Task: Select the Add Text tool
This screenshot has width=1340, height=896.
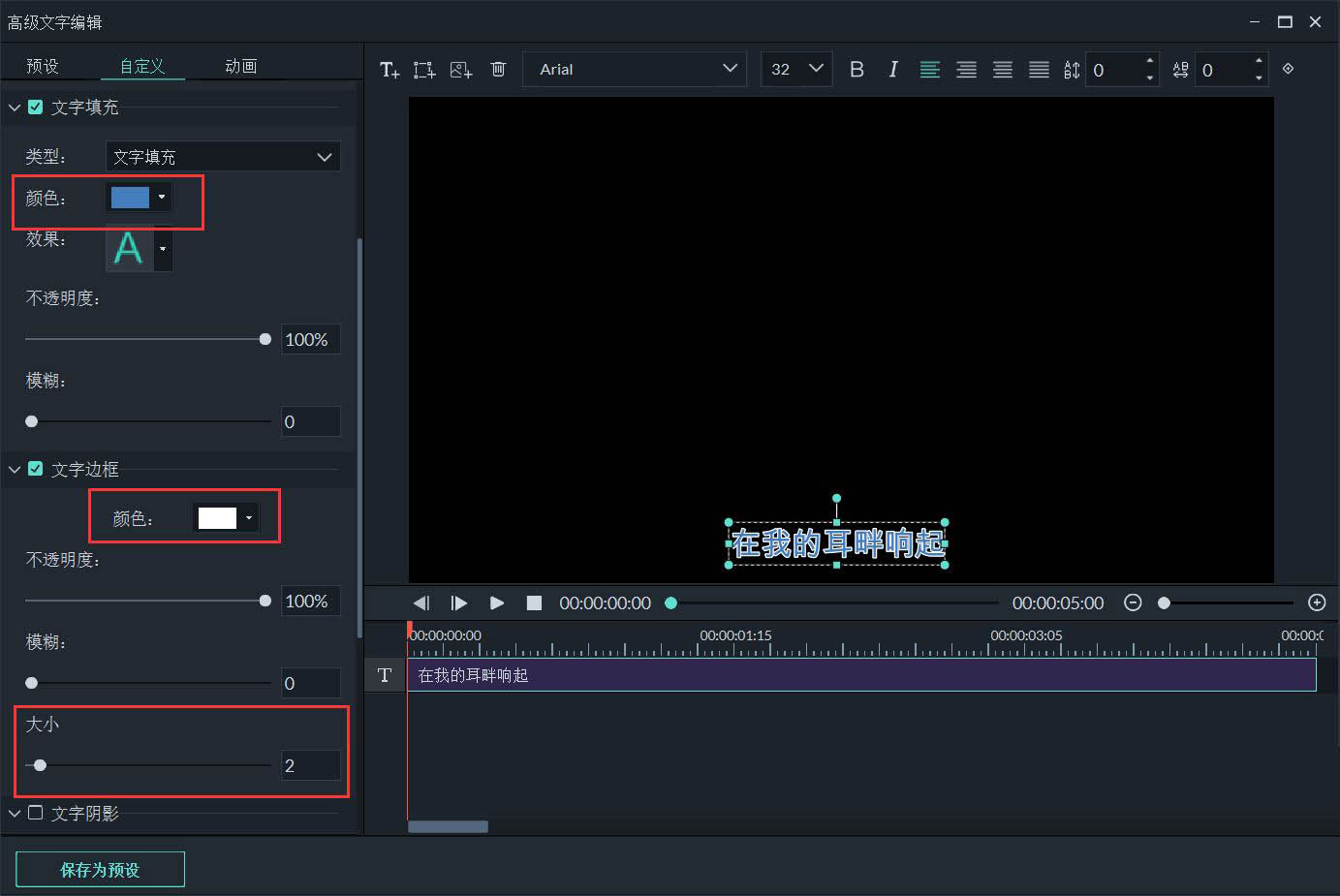Action: pos(389,69)
